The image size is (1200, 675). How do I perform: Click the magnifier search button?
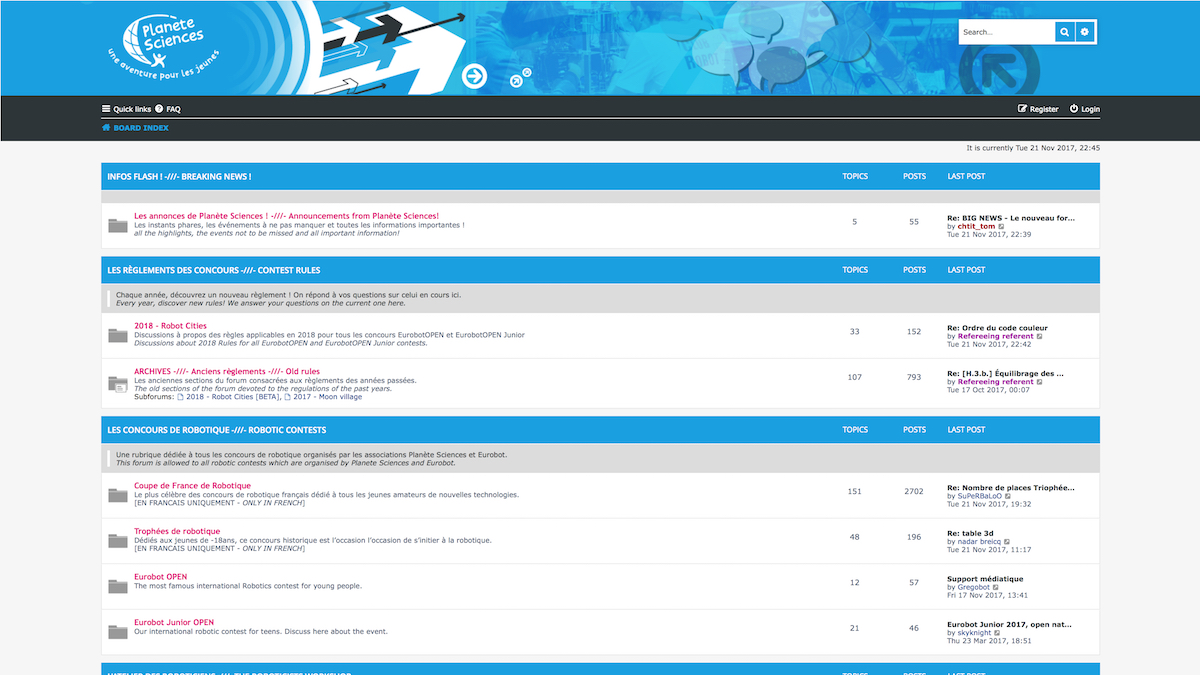pyautogui.click(x=1065, y=32)
